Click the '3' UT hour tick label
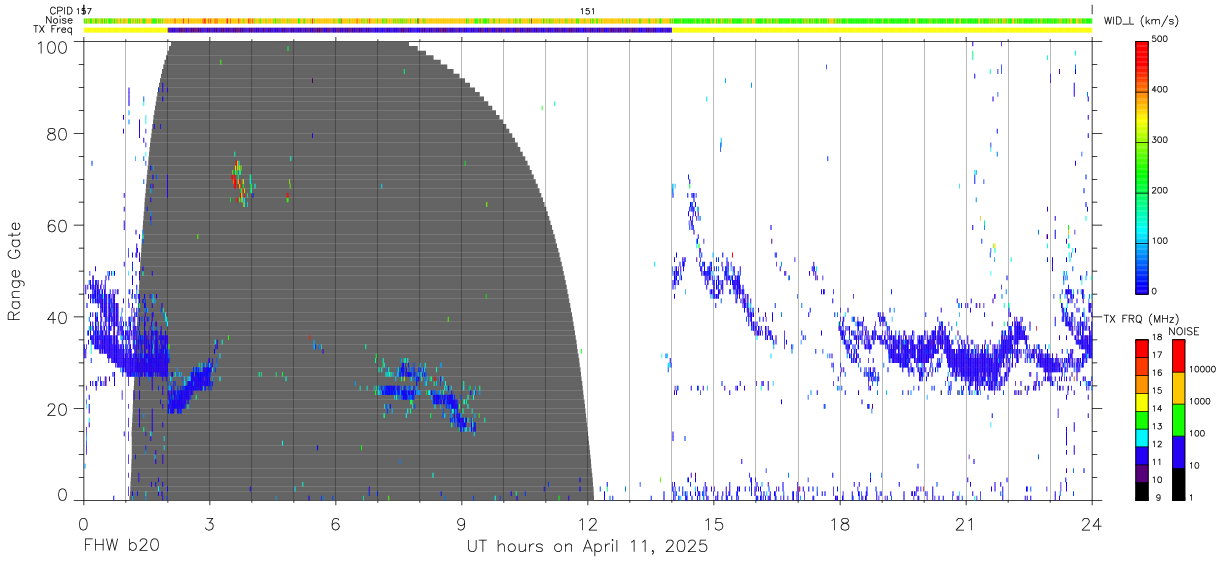Image resolution: width=1228 pixels, height=567 pixels. 209,524
